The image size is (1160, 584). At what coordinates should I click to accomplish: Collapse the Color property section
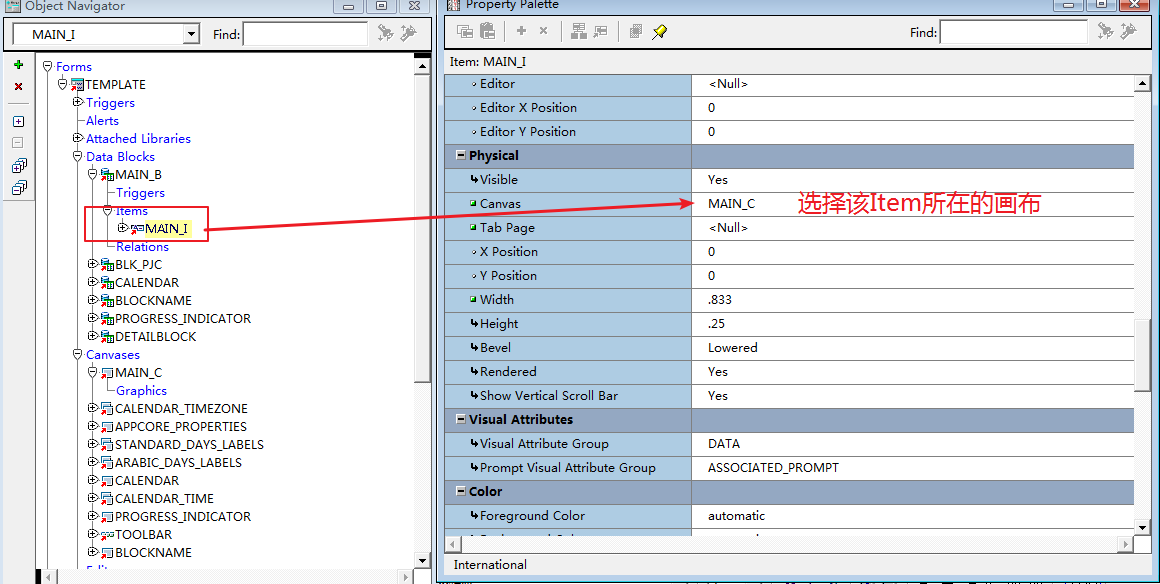(x=461, y=491)
